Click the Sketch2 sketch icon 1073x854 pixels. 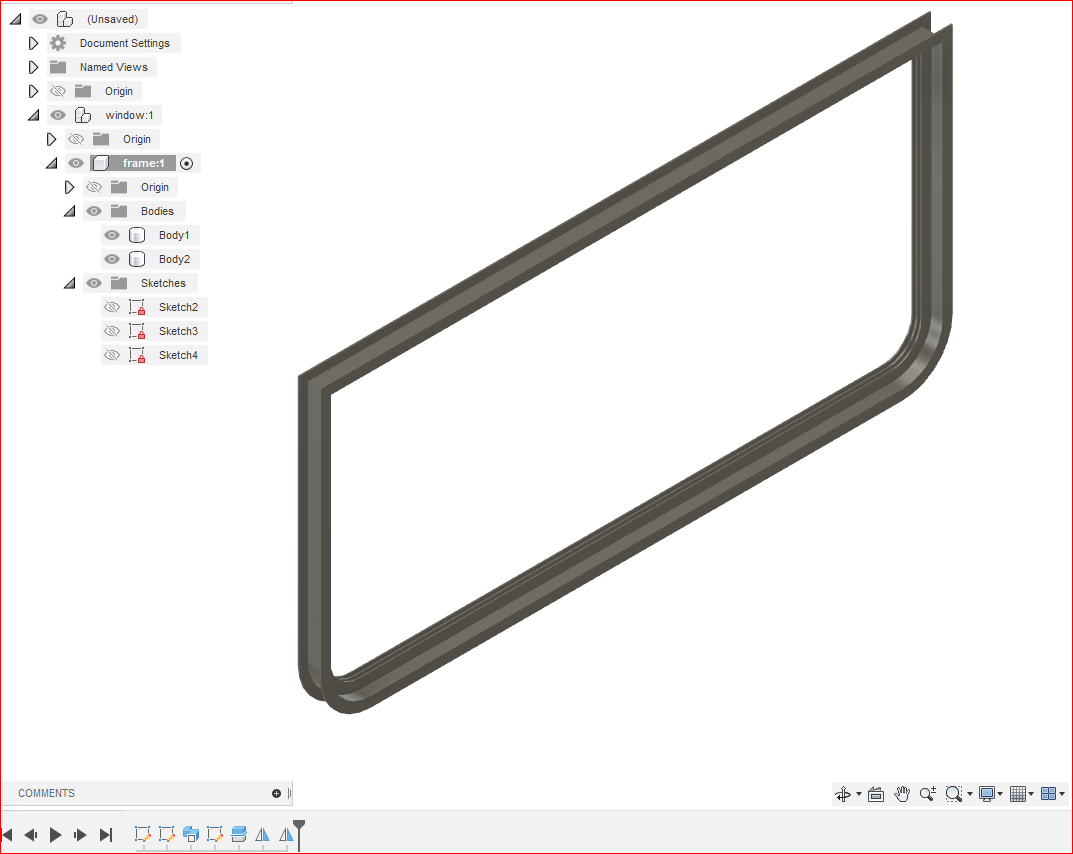tap(137, 307)
